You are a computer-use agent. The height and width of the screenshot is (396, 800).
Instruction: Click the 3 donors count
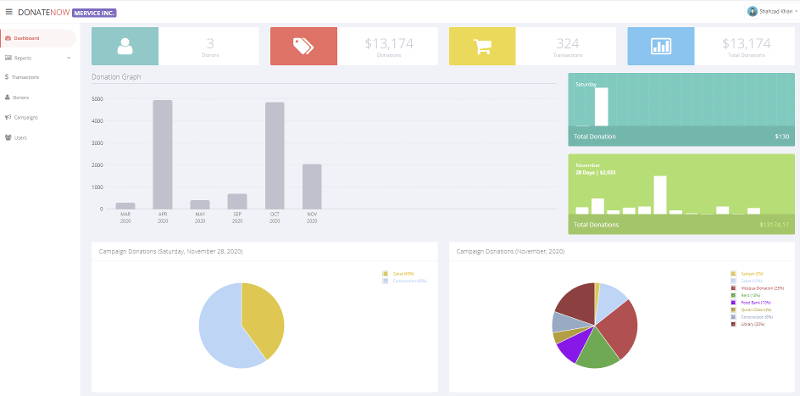pos(210,44)
